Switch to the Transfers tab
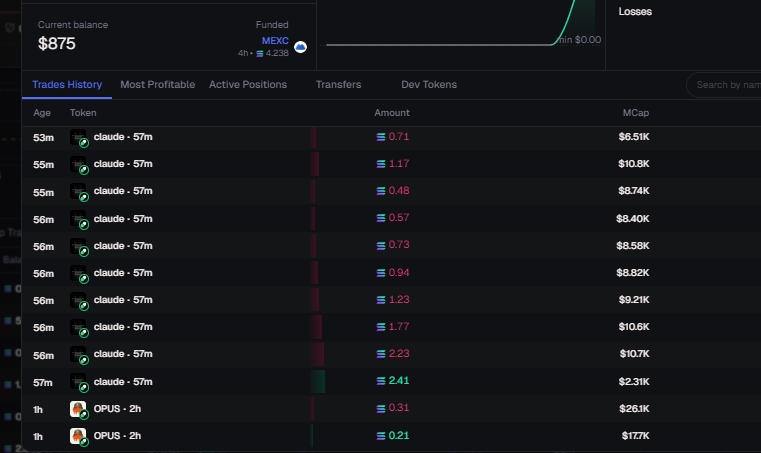The height and width of the screenshot is (453, 761). pyautogui.click(x=338, y=84)
